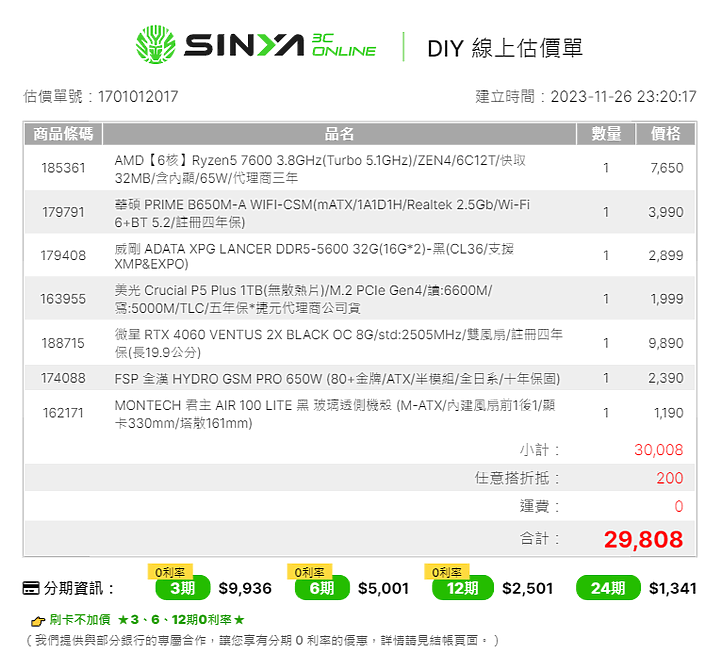Click the $5,001 installment amount
Viewport: 720px width, 670px height.
(x=383, y=588)
